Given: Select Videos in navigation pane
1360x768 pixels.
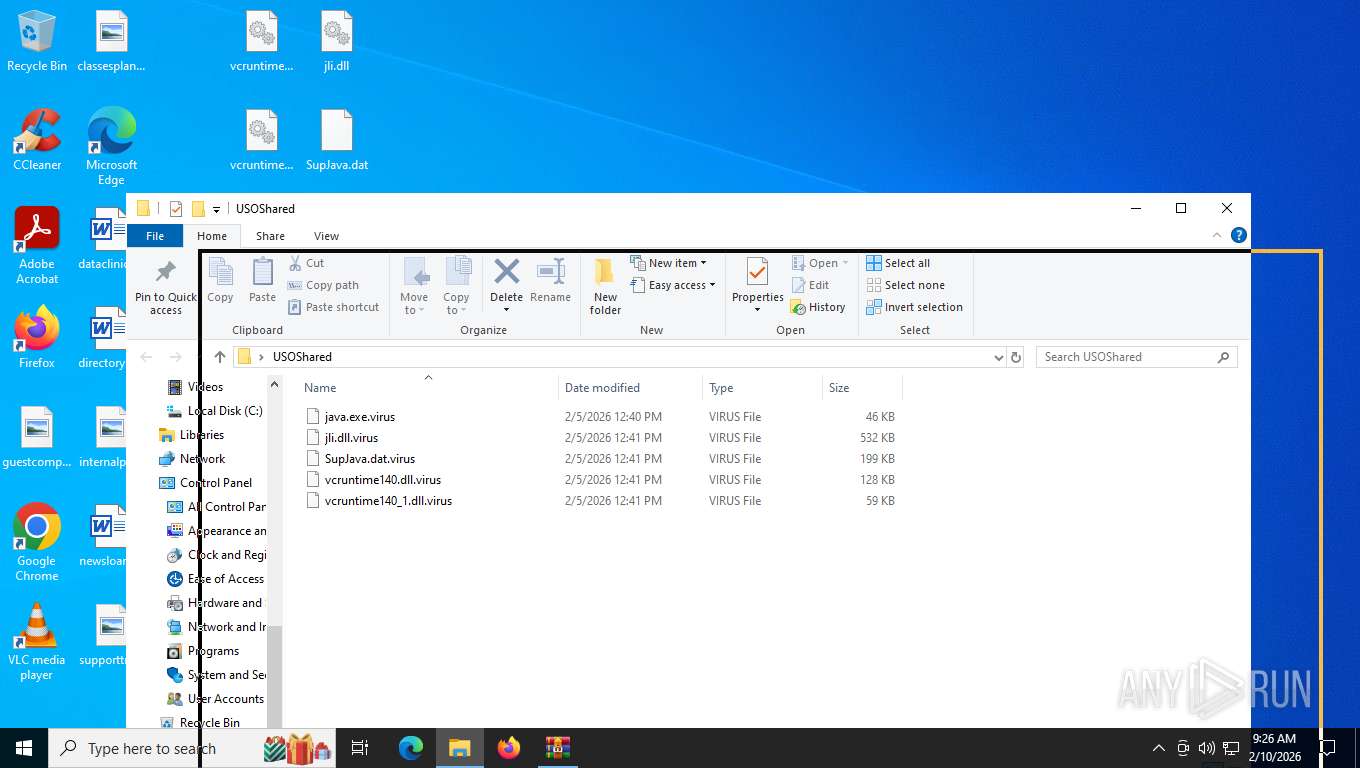Looking at the screenshot, I should pos(205,387).
